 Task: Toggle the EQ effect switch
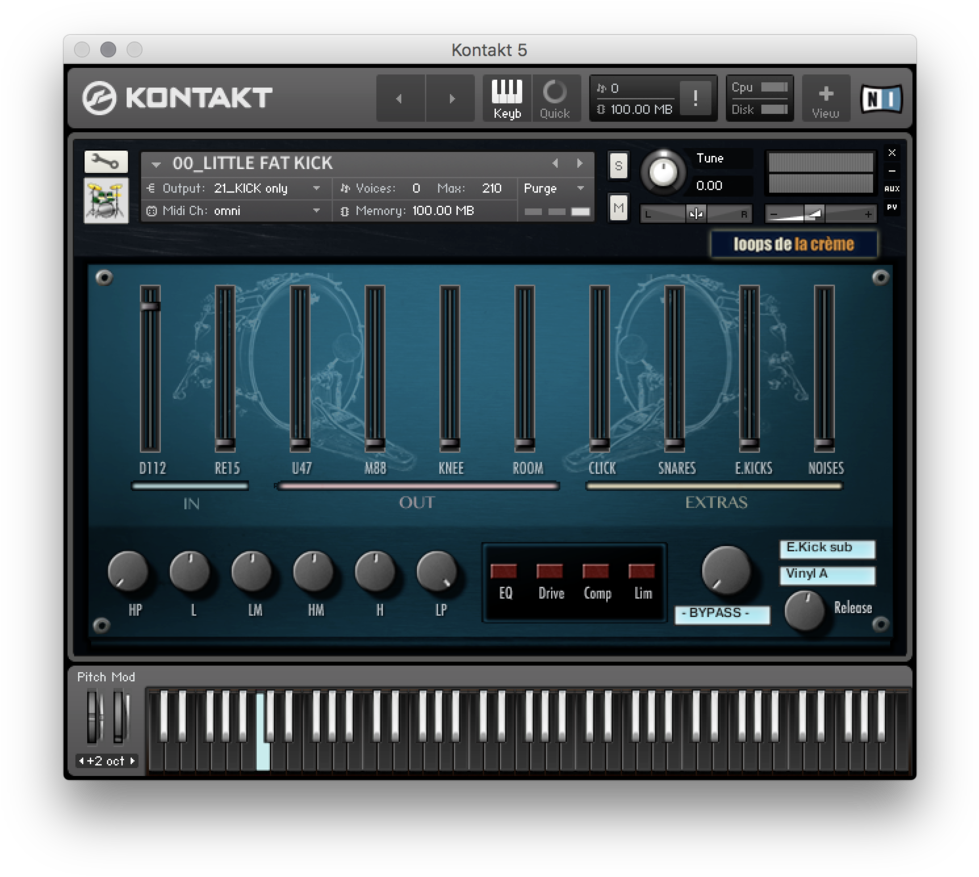coord(504,571)
